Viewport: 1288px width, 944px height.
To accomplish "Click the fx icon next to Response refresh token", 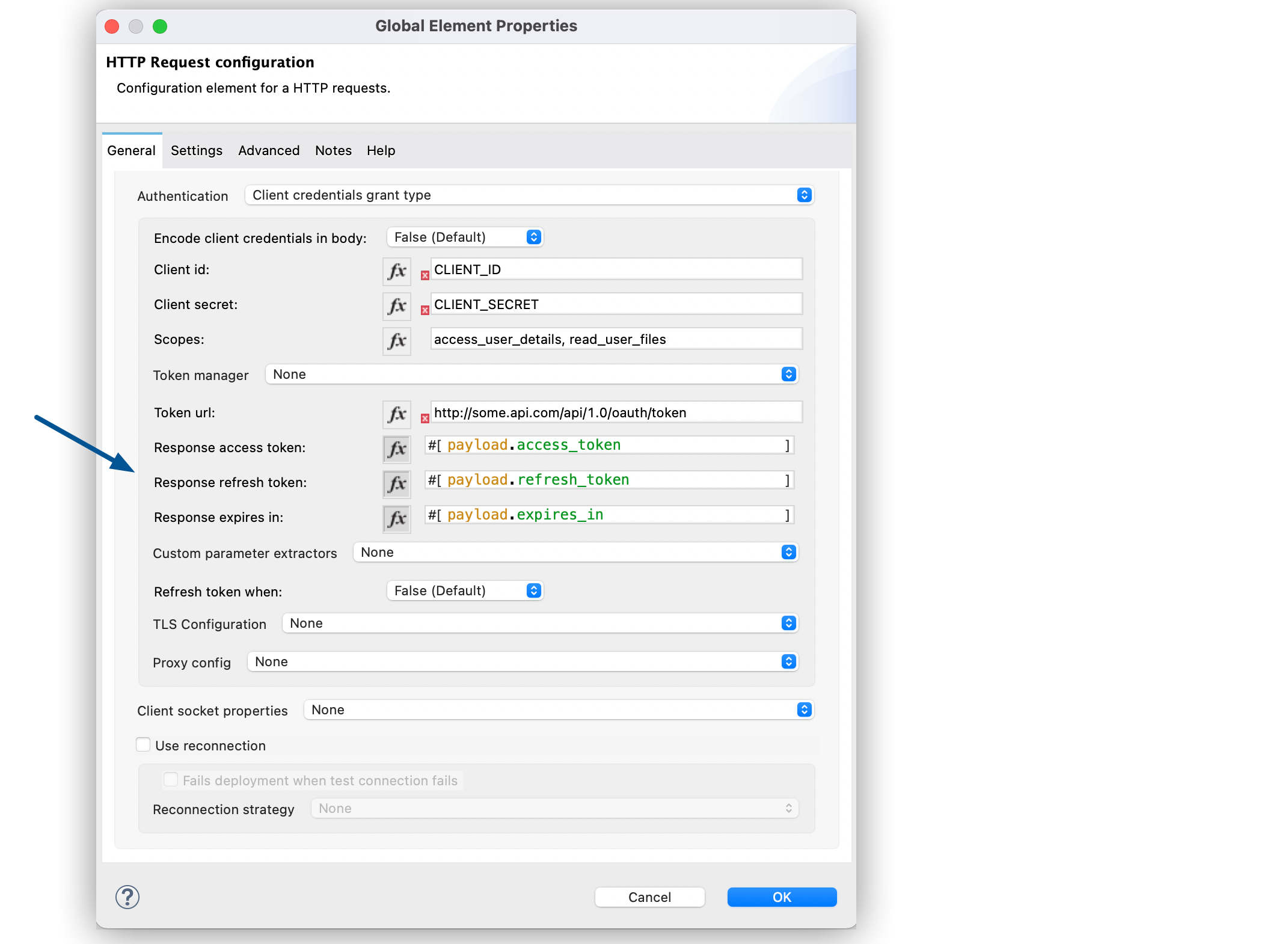I will (397, 481).
